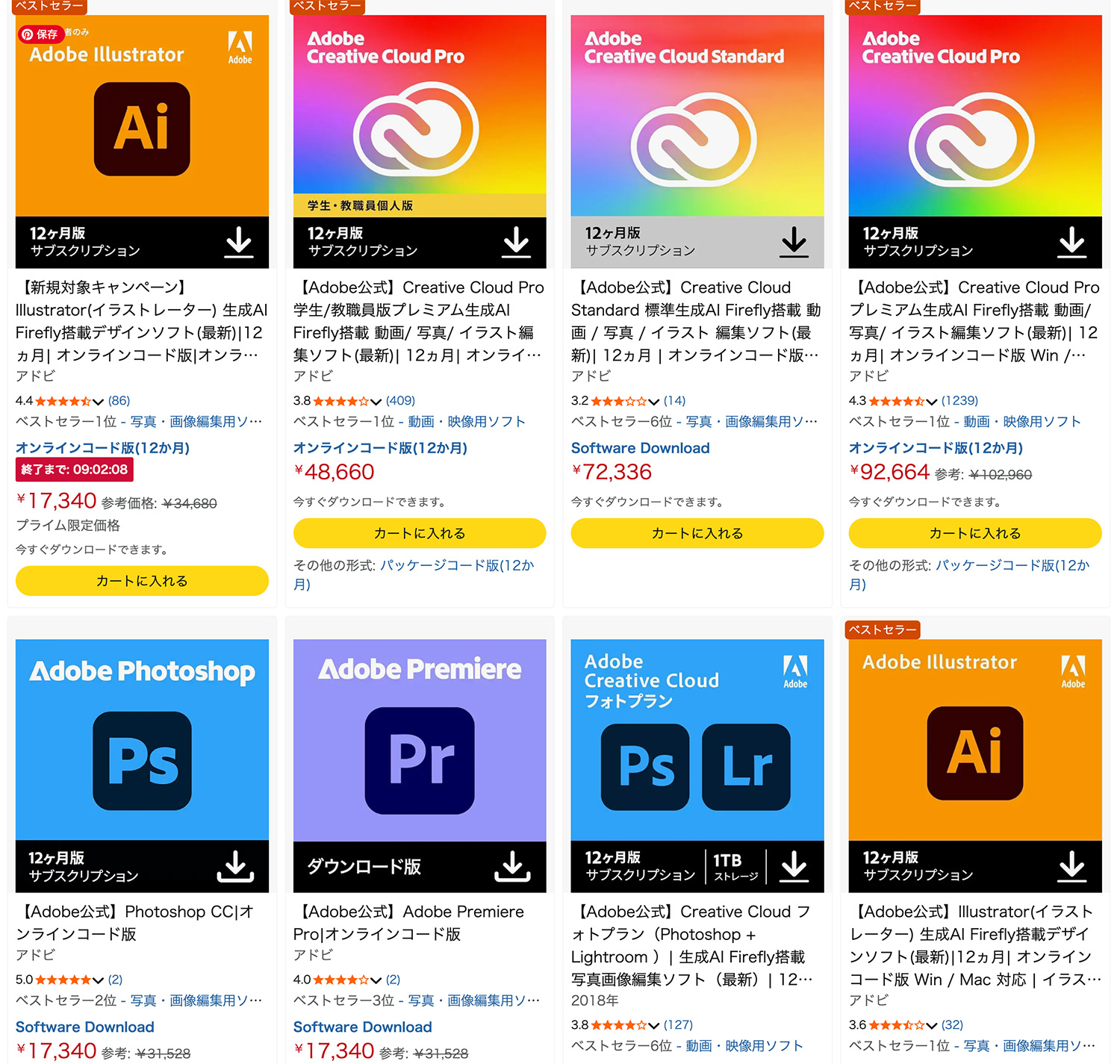Add the ¥17,340 Illustrator to cart
Viewport: 1120px width, 1064px height.
point(142,581)
